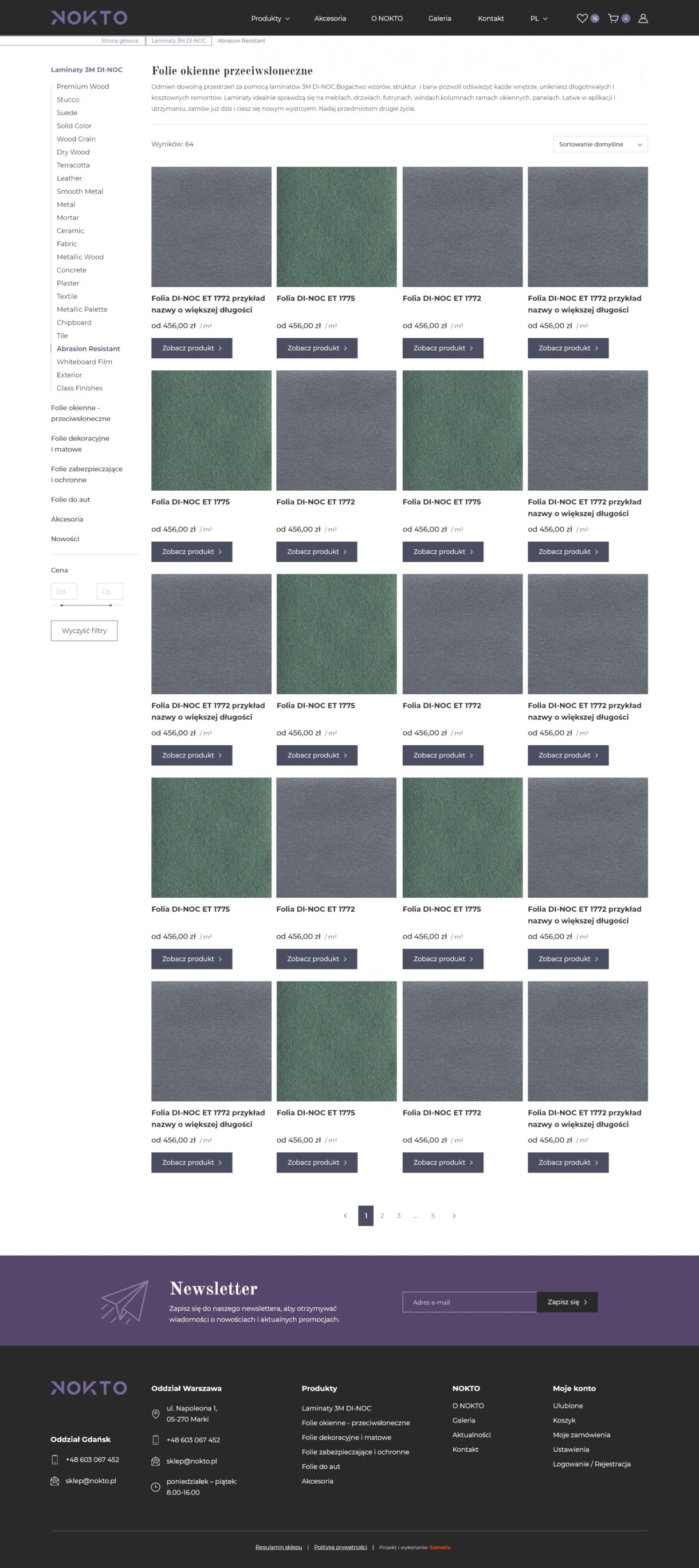This screenshot has height=1568, width=699.
Task: Select the Glass Finishes category
Action: pyautogui.click(x=80, y=388)
